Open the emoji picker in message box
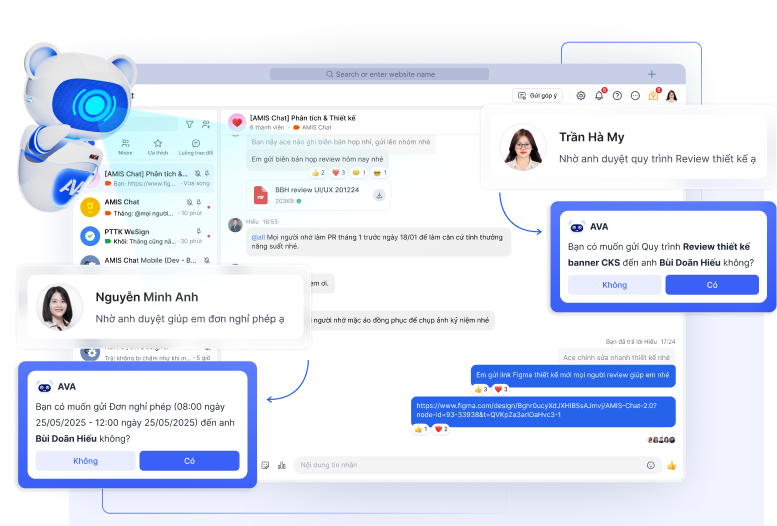Screen dimensions: 777x526 651,465
